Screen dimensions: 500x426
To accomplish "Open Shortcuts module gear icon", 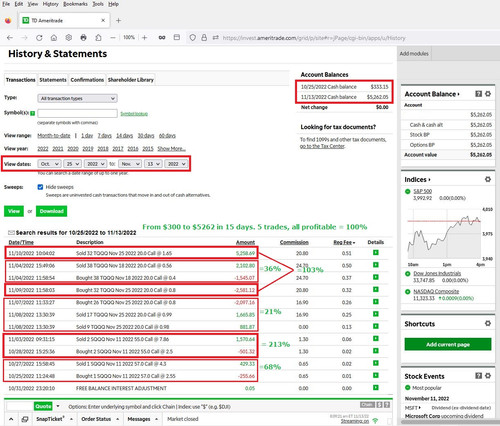I will point(488,323).
